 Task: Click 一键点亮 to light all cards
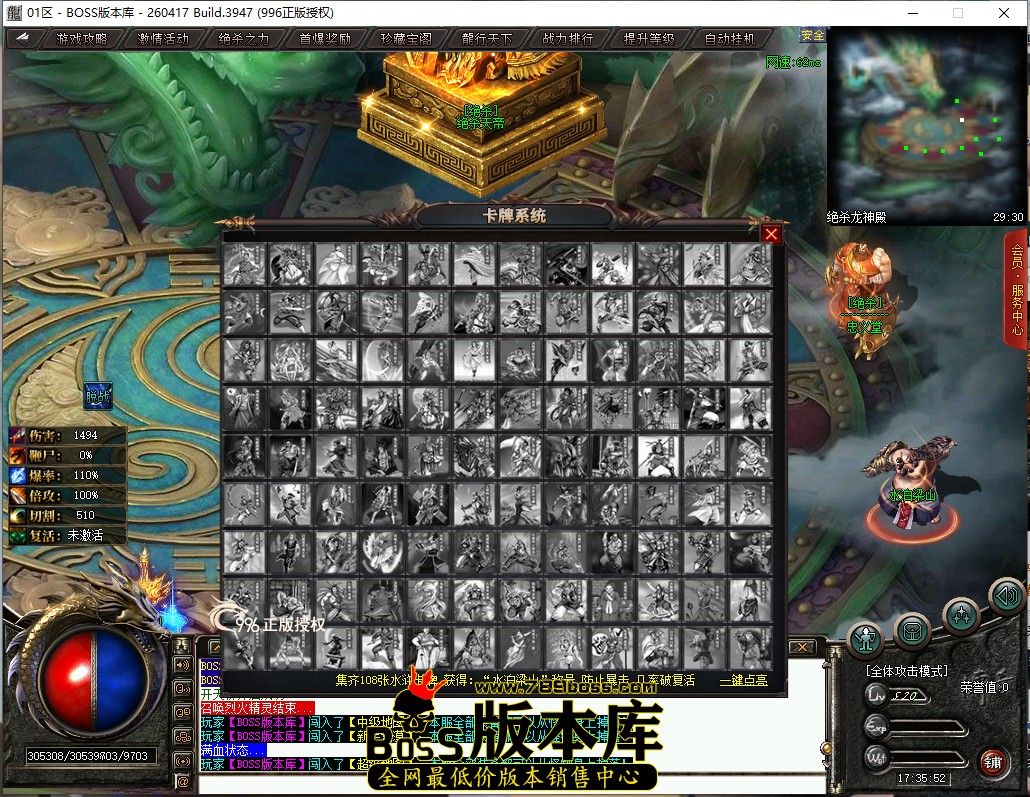[744, 680]
